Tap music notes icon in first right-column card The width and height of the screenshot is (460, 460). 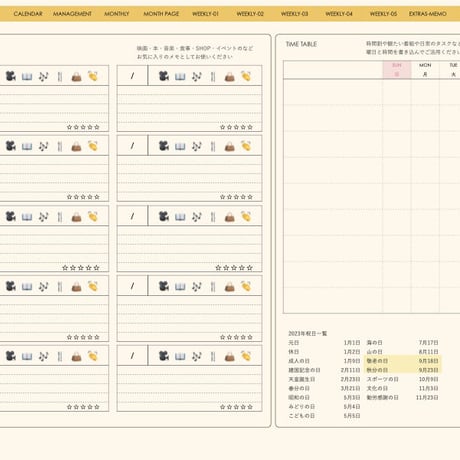(197, 76)
